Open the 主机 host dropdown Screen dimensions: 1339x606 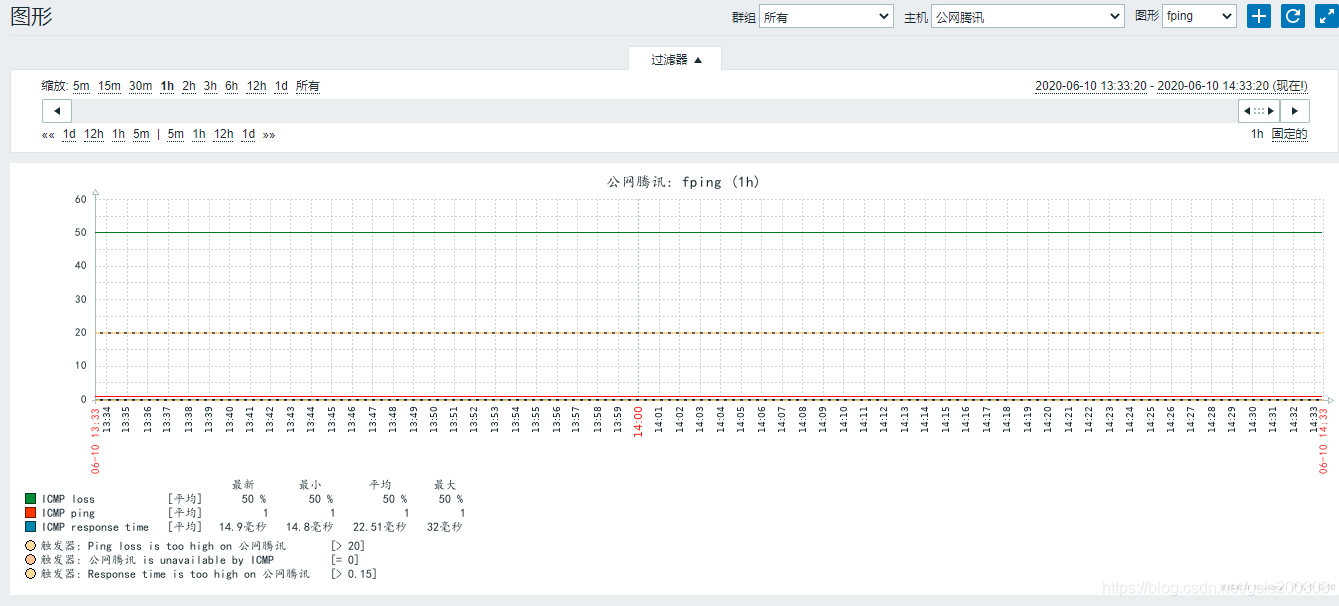click(x=1028, y=16)
